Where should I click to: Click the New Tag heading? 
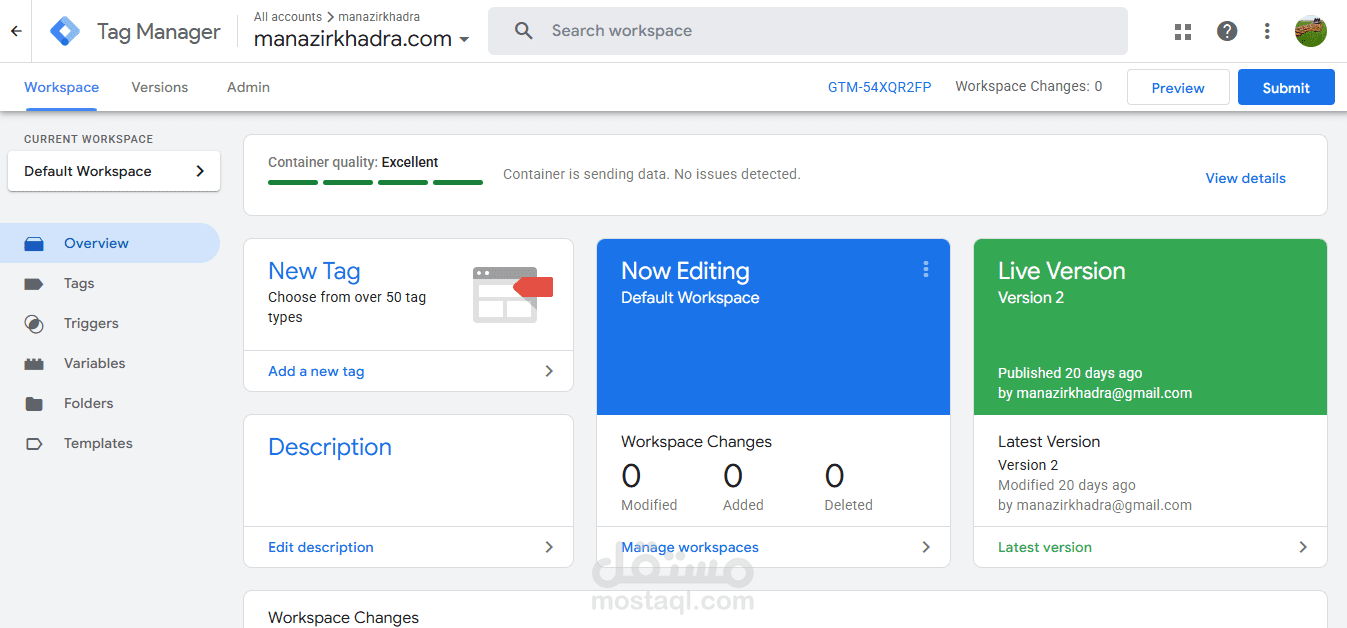(314, 271)
